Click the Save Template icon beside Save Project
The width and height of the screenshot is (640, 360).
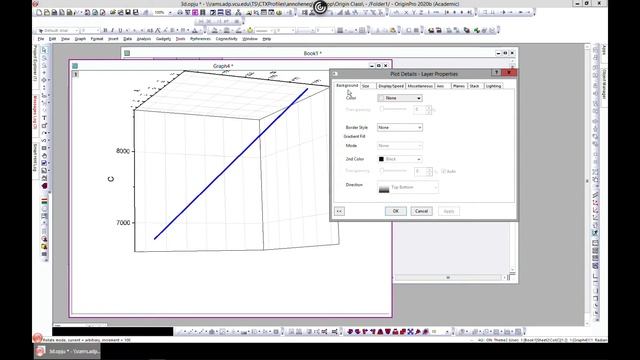(x=136, y=13)
